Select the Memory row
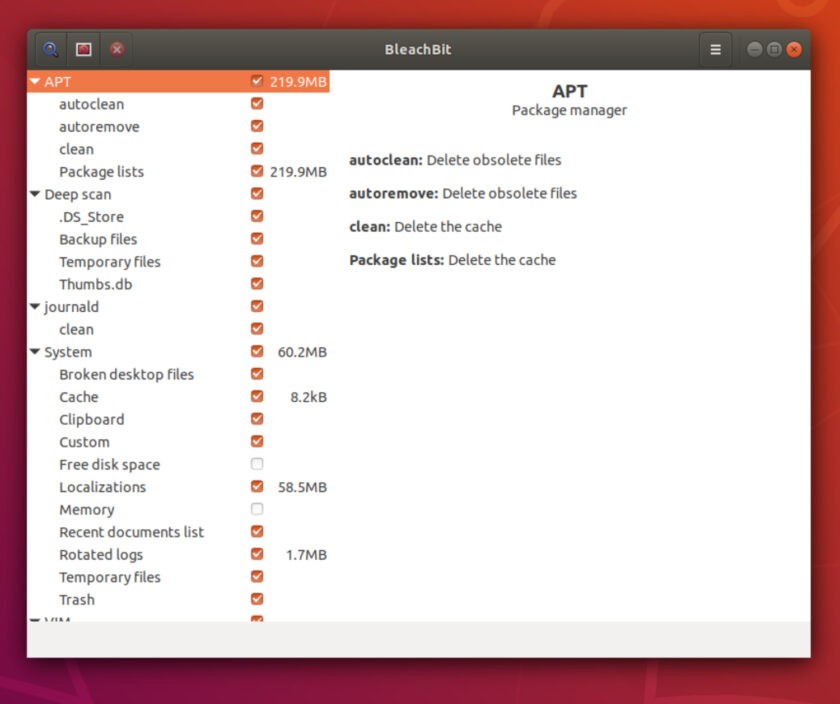Image resolution: width=840 pixels, height=704 pixels. pyautogui.click(x=178, y=509)
